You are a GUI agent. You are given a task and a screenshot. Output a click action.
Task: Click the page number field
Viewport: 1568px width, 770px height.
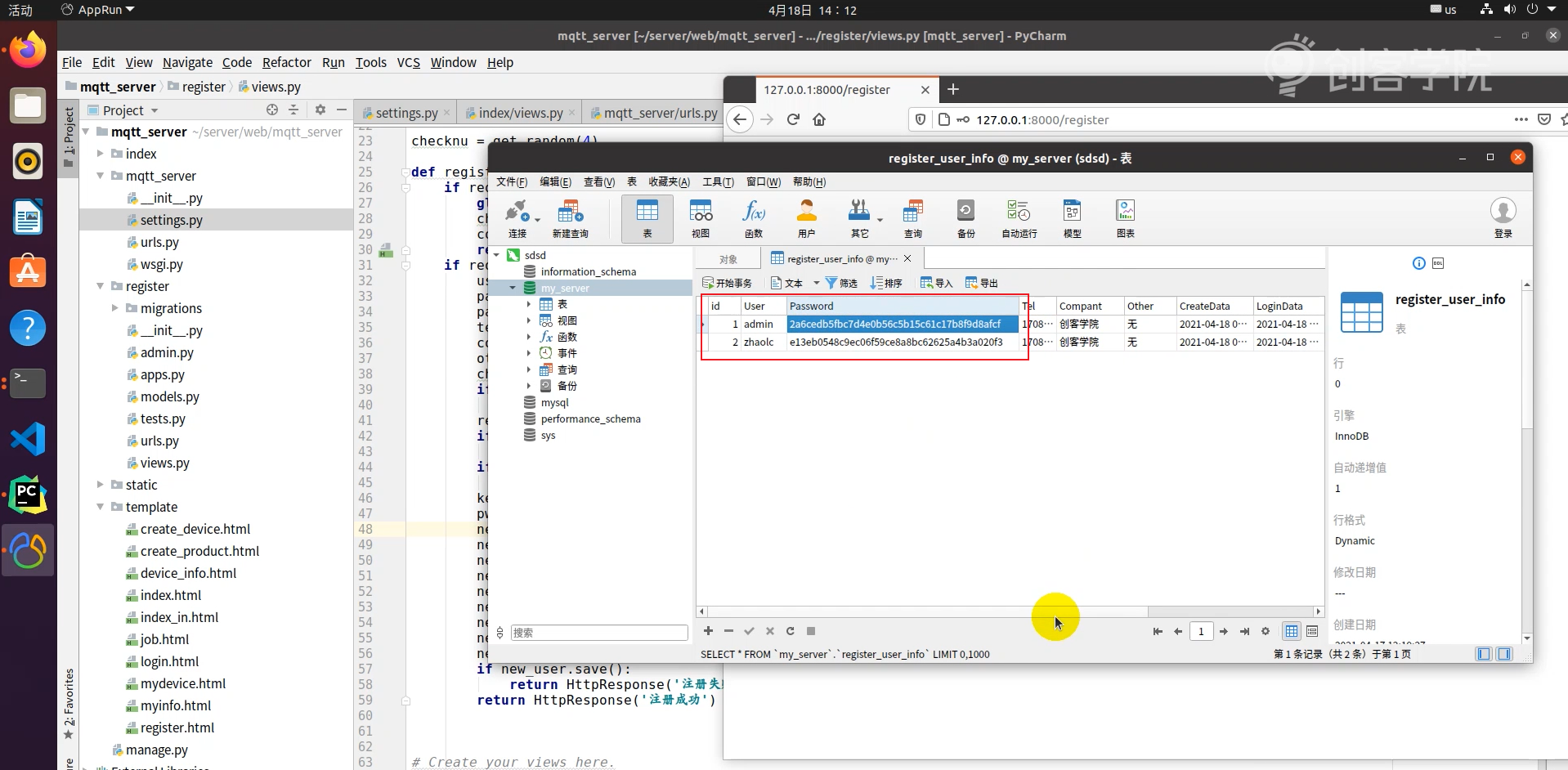point(1201,631)
